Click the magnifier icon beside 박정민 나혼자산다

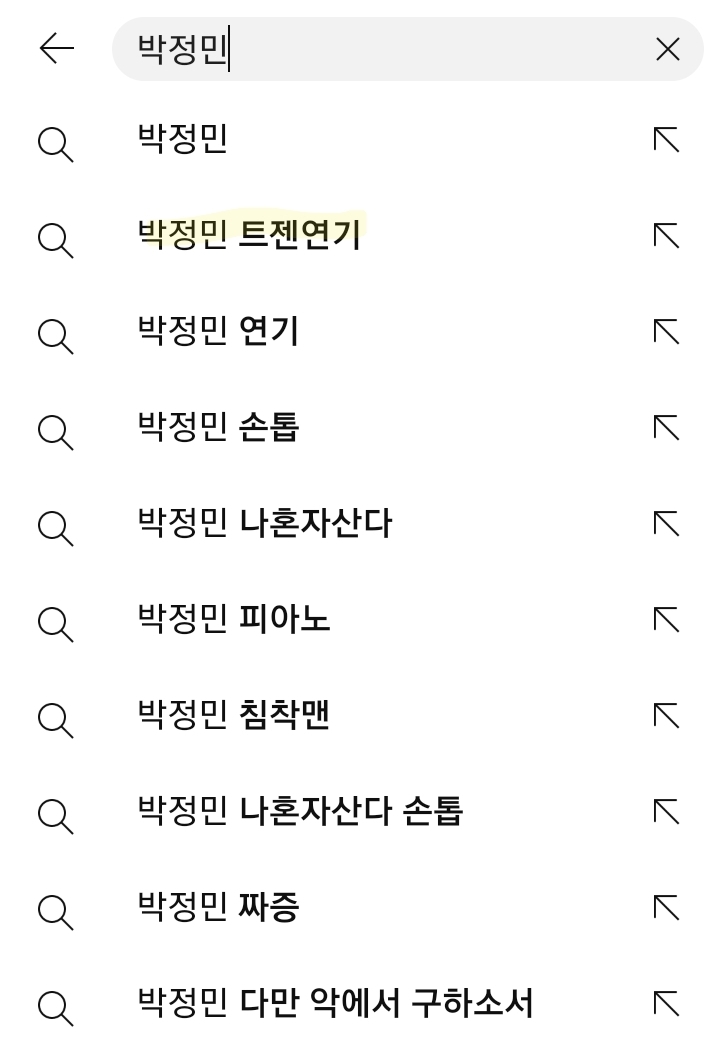click(55, 526)
